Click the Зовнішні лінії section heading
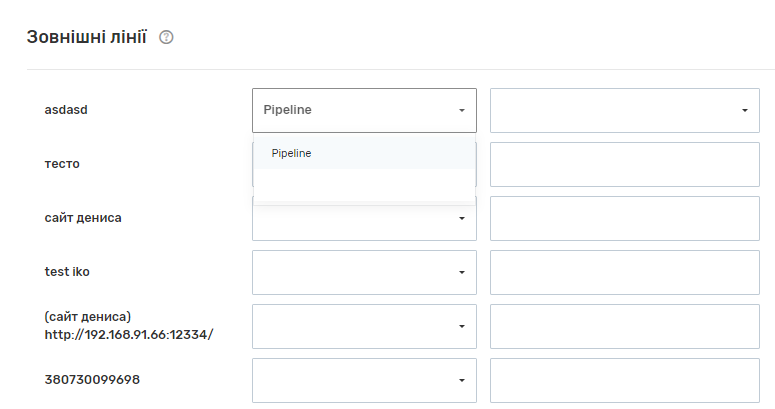Screen dimensions: 775x409 coord(86,38)
